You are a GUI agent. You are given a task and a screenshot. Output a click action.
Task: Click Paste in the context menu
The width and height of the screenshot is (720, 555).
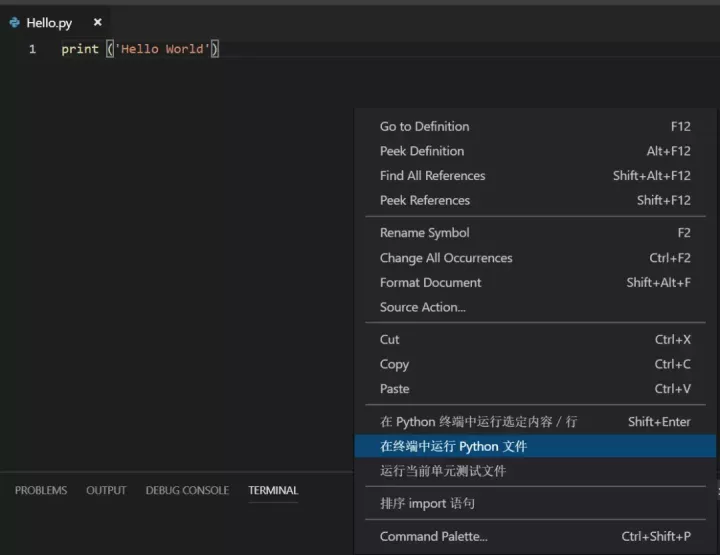pyautogui.click(x=394, y=389)
